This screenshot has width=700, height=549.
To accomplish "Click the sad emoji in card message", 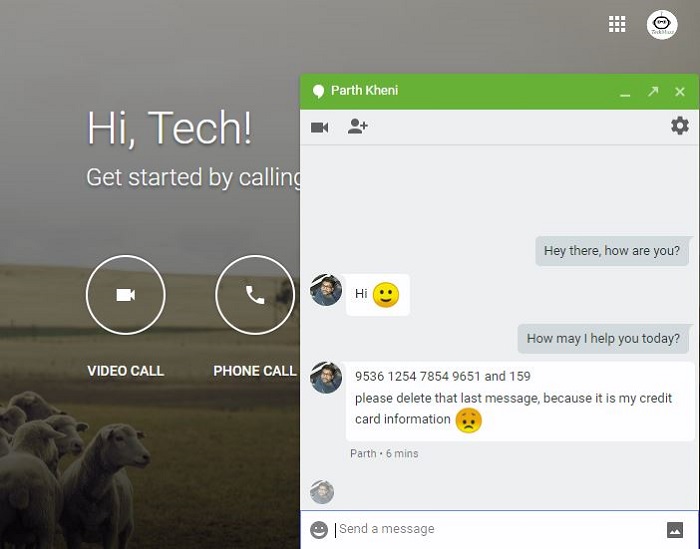I will 468,420.
